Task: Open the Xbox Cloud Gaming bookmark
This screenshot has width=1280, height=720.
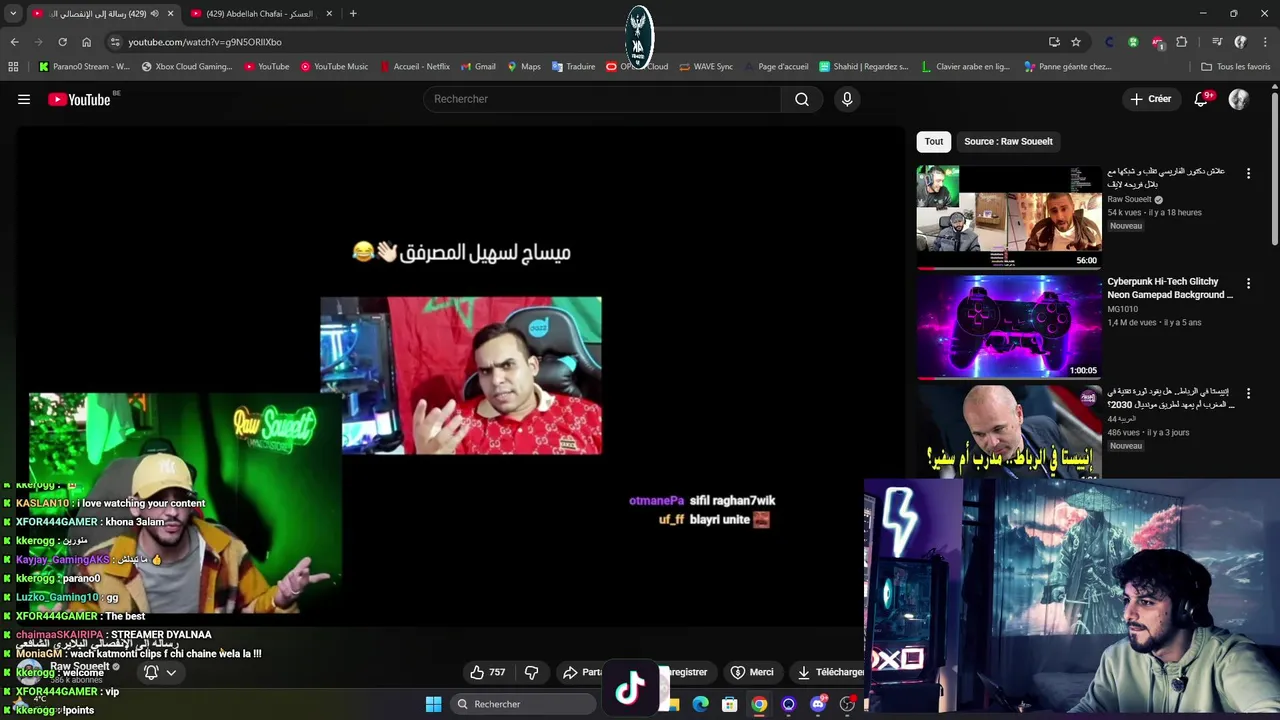Action: point(187,67)
